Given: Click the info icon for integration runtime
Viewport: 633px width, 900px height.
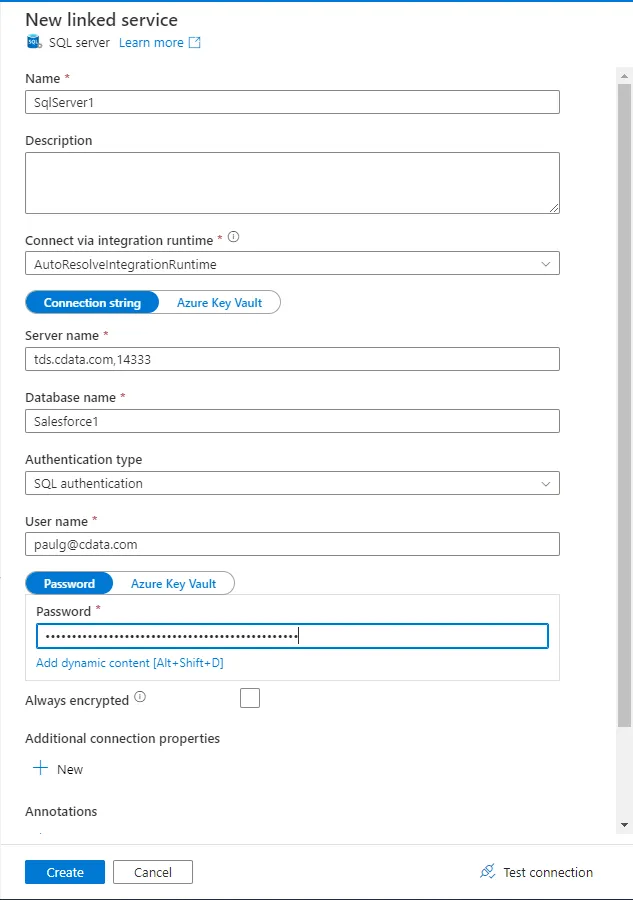Looking at the screenshot, I should click(x=233, y=237).
